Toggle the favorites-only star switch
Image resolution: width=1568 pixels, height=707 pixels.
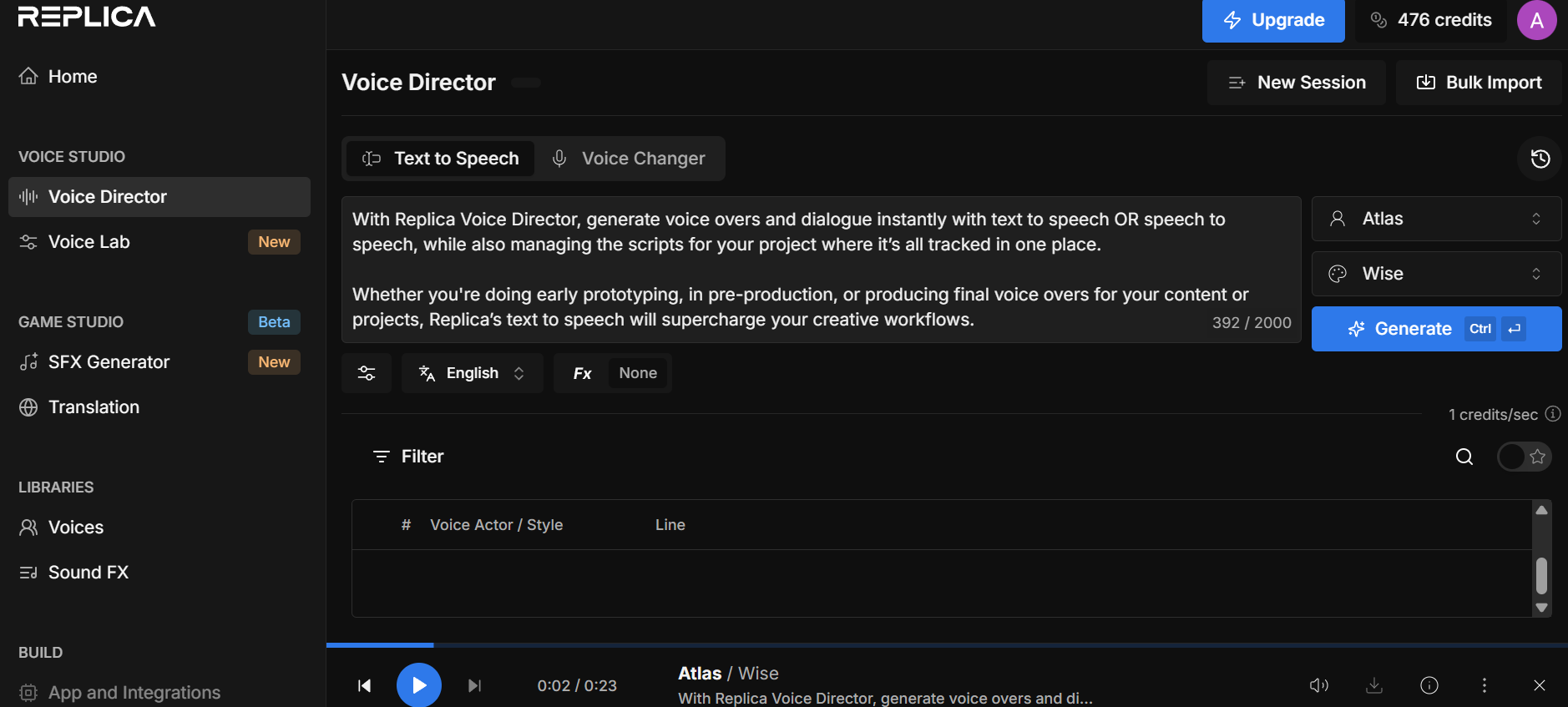click(1524, 457)
